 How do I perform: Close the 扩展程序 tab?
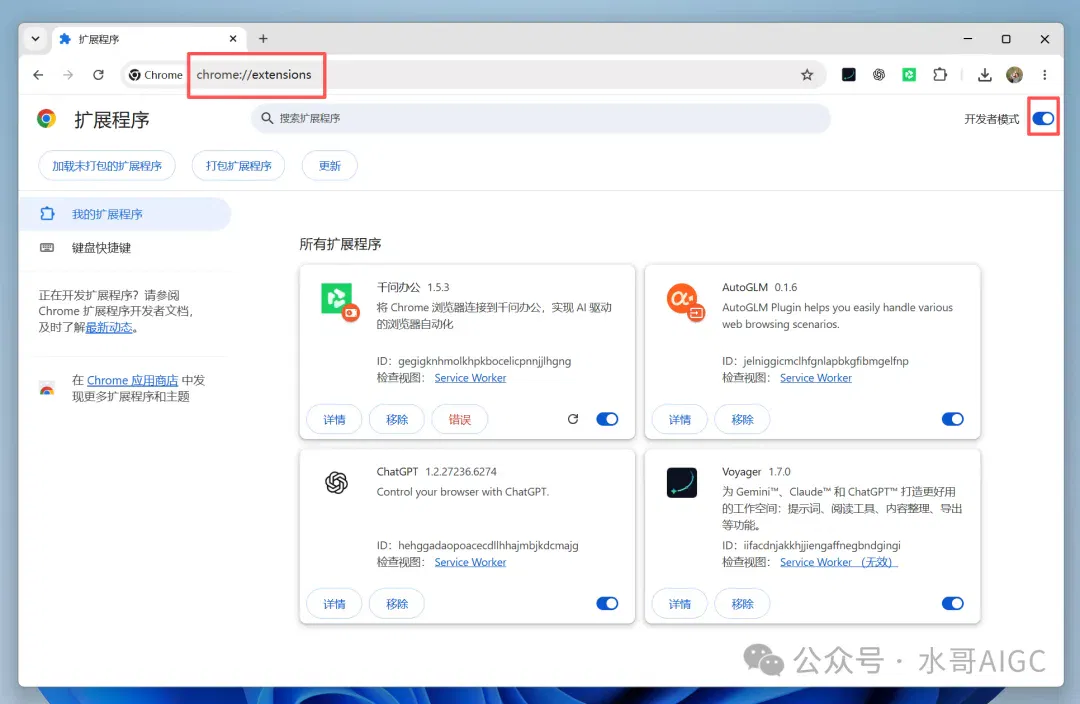[233, 39]
